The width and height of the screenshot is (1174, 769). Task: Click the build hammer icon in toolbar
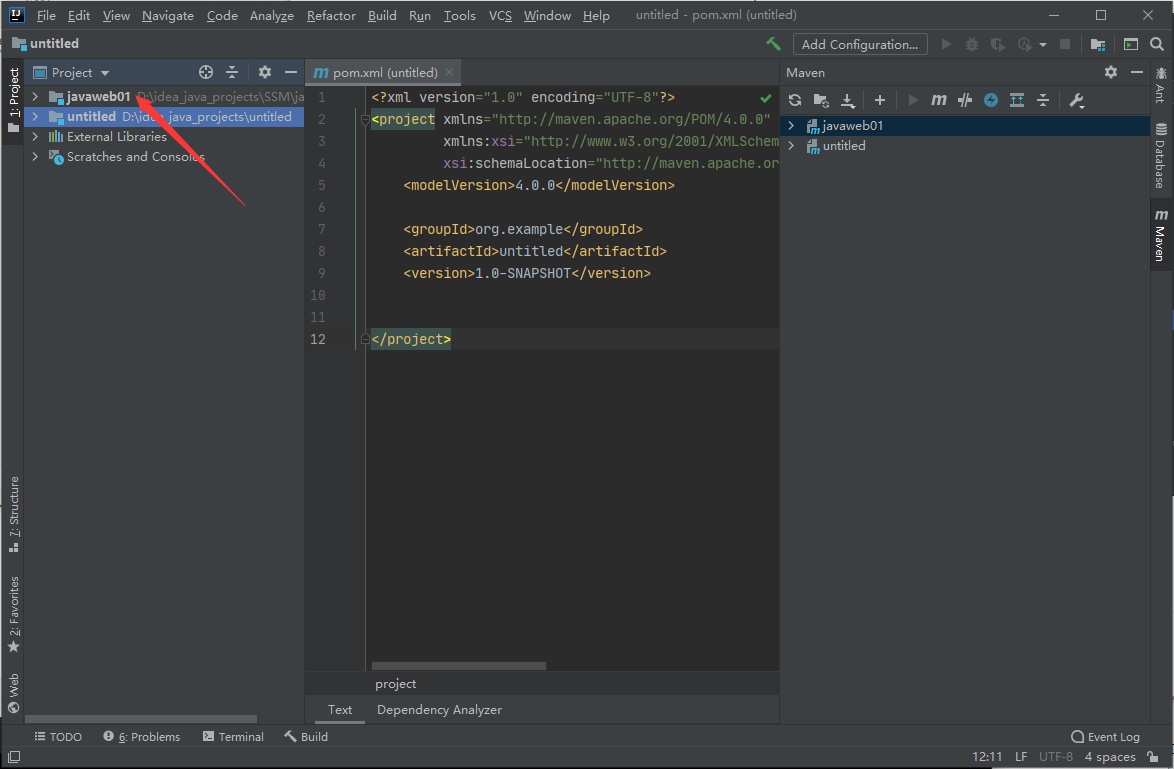[773, 44]
